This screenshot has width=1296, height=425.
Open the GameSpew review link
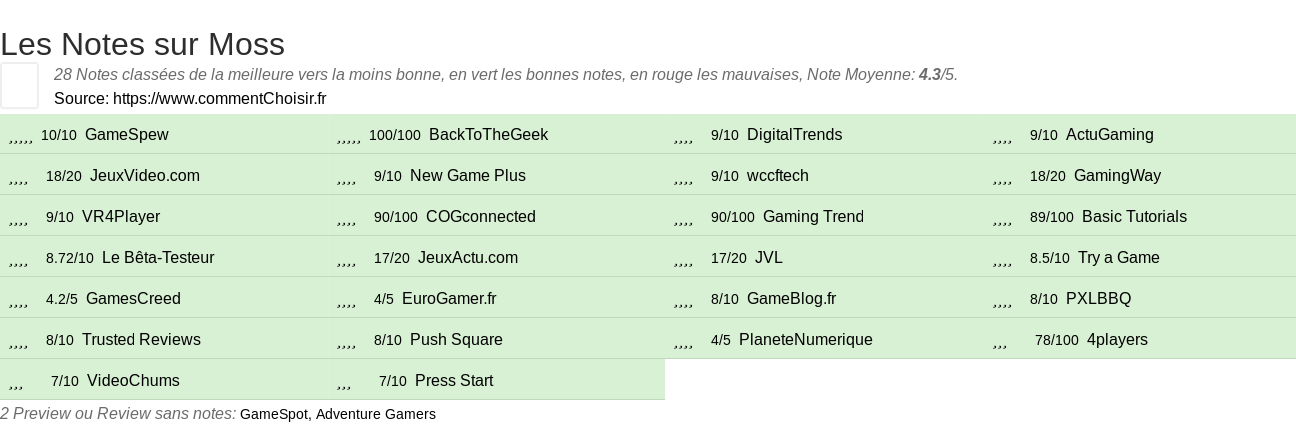coord(126,135)
